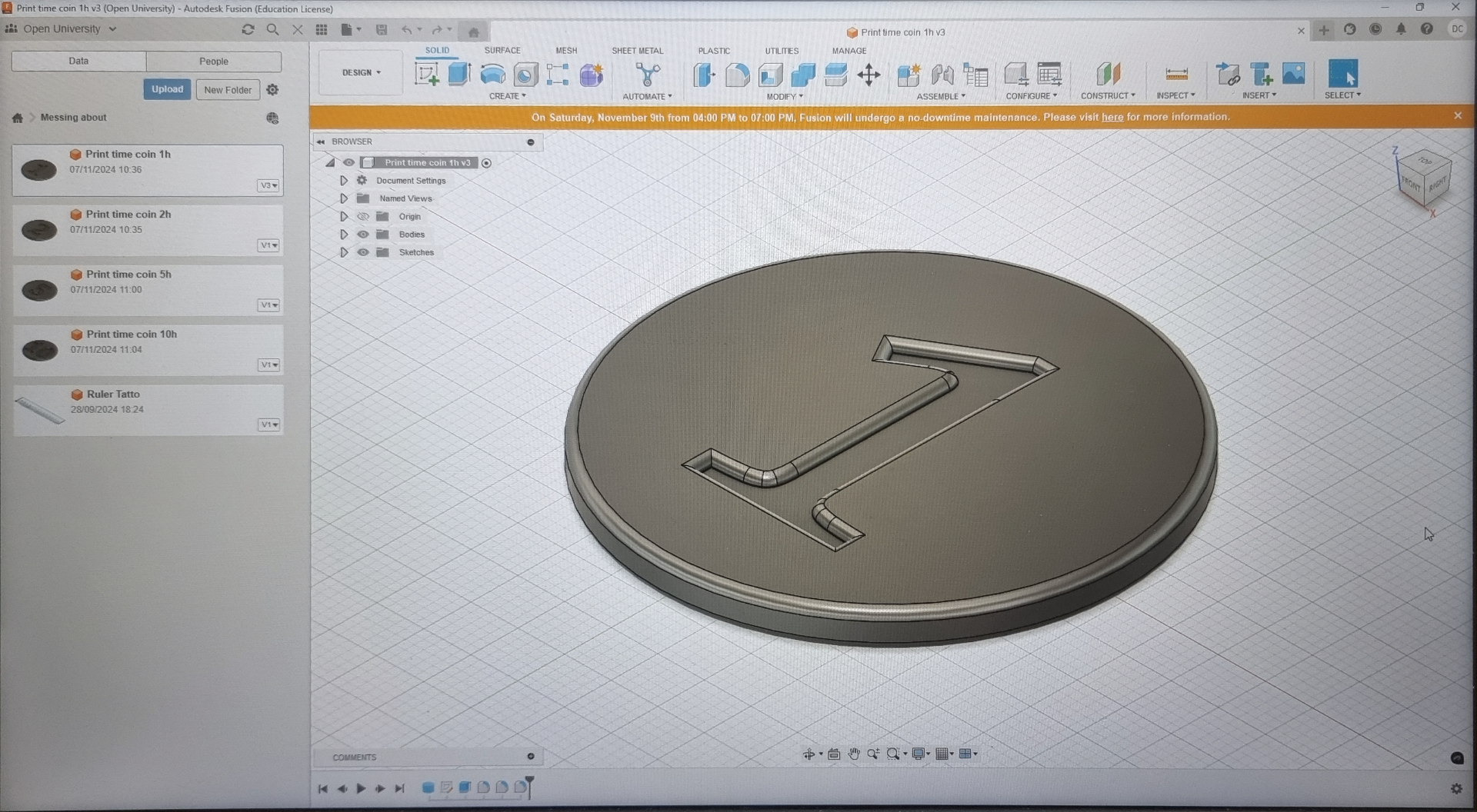Select the Move/Copy tool

click(869, 75)
